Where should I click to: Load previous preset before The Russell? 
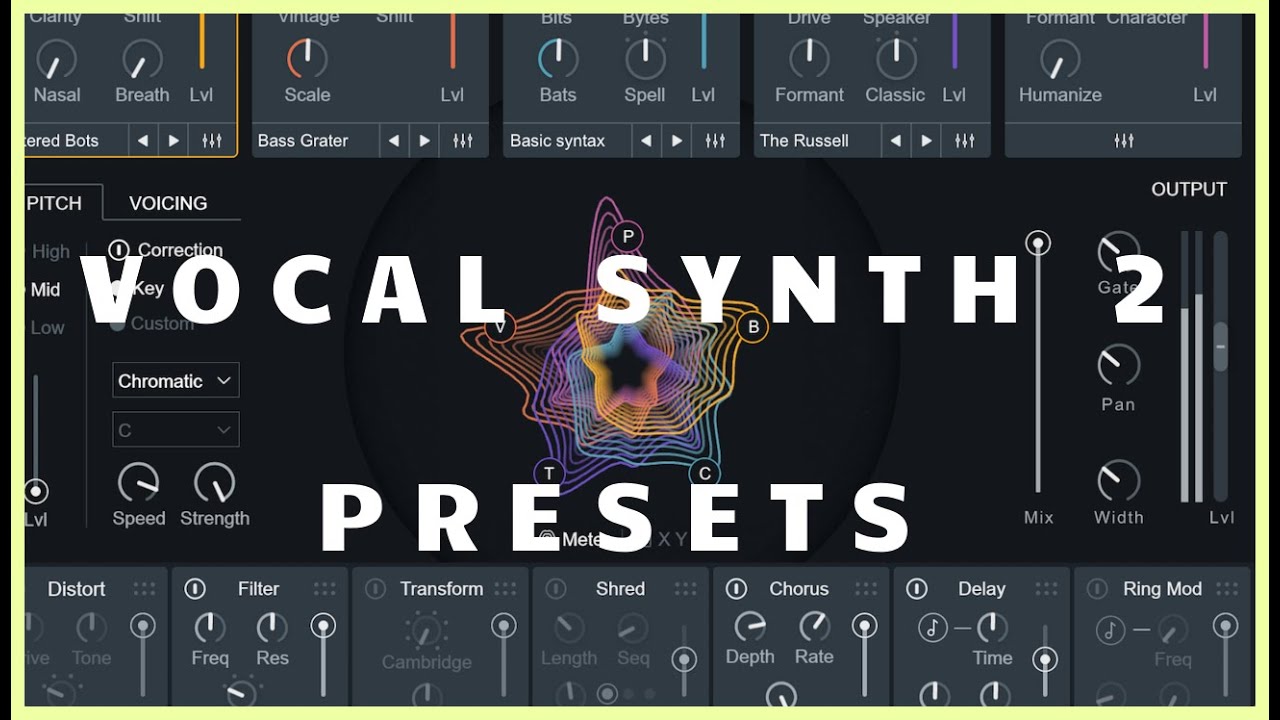pos(896,141)
